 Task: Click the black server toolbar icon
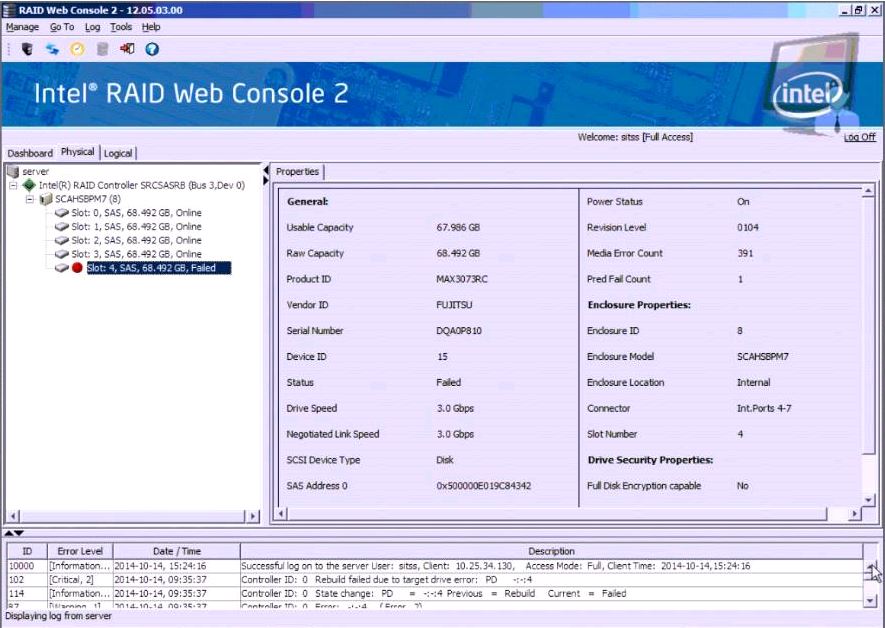click(x=27, y=49)
